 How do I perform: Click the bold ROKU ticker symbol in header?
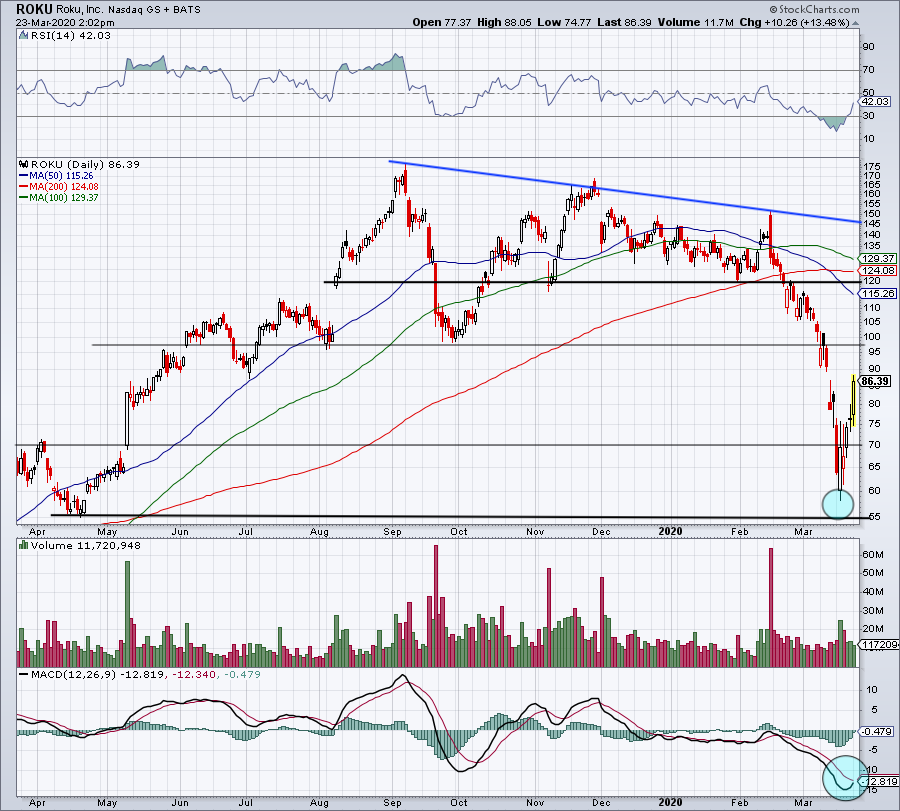[x=34, y=9]
